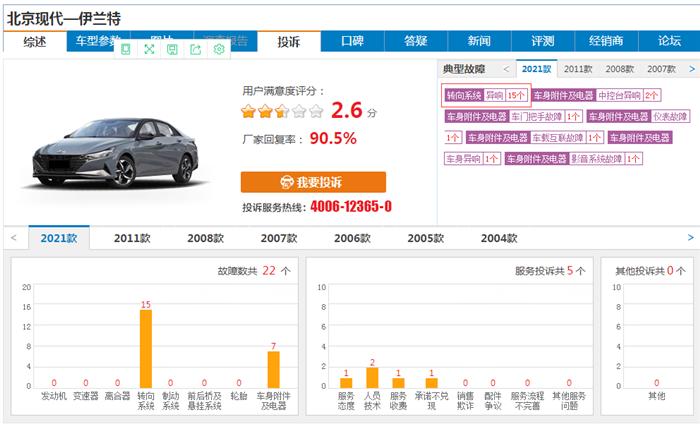
Task: Select 2011款 in the 典型故障 panel
Action: (x=578, y=69)
